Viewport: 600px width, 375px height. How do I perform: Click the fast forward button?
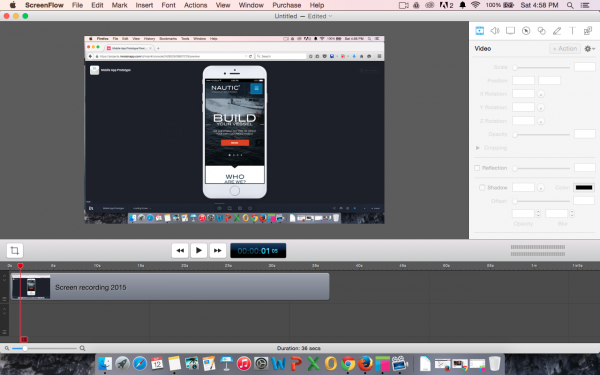click(x=218, y=251)
